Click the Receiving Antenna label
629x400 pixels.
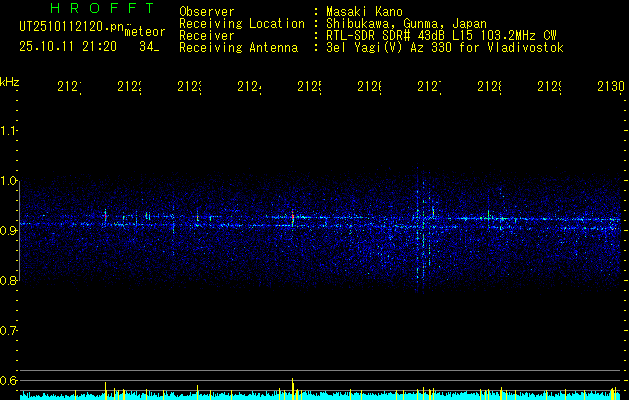click(x=239, y=48)
